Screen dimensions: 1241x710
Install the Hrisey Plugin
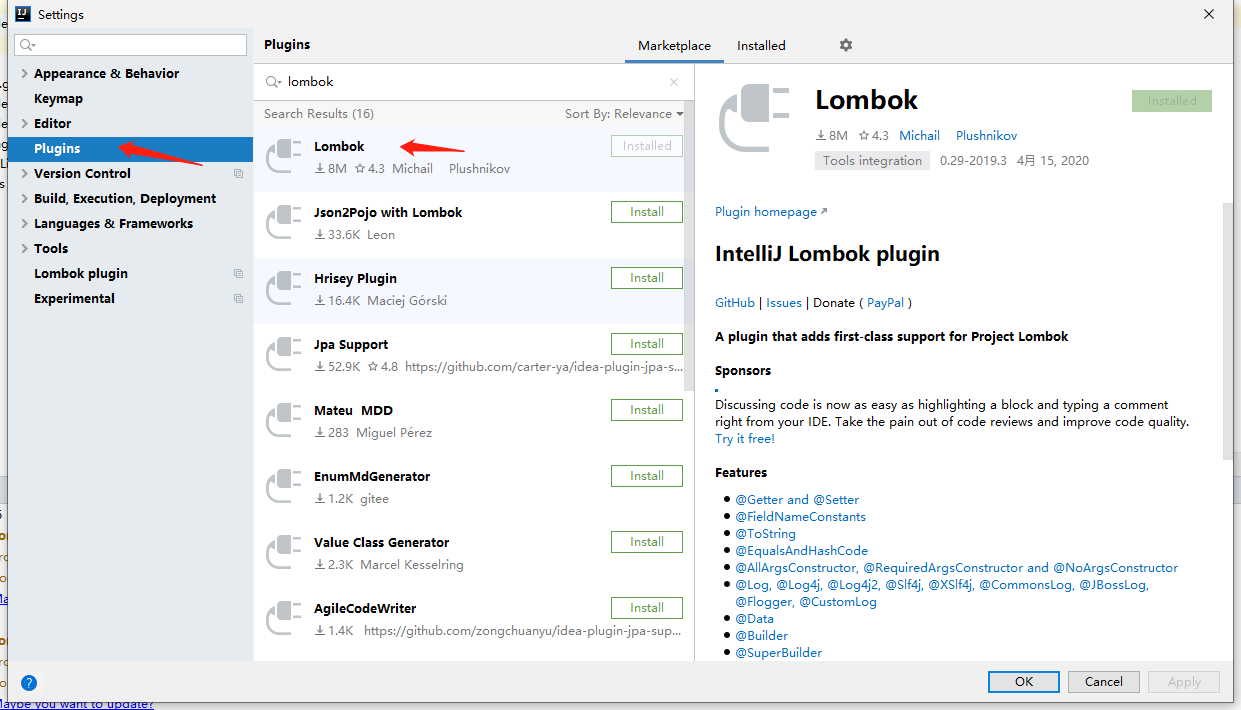pyautogui.click(x=647, y=278)
